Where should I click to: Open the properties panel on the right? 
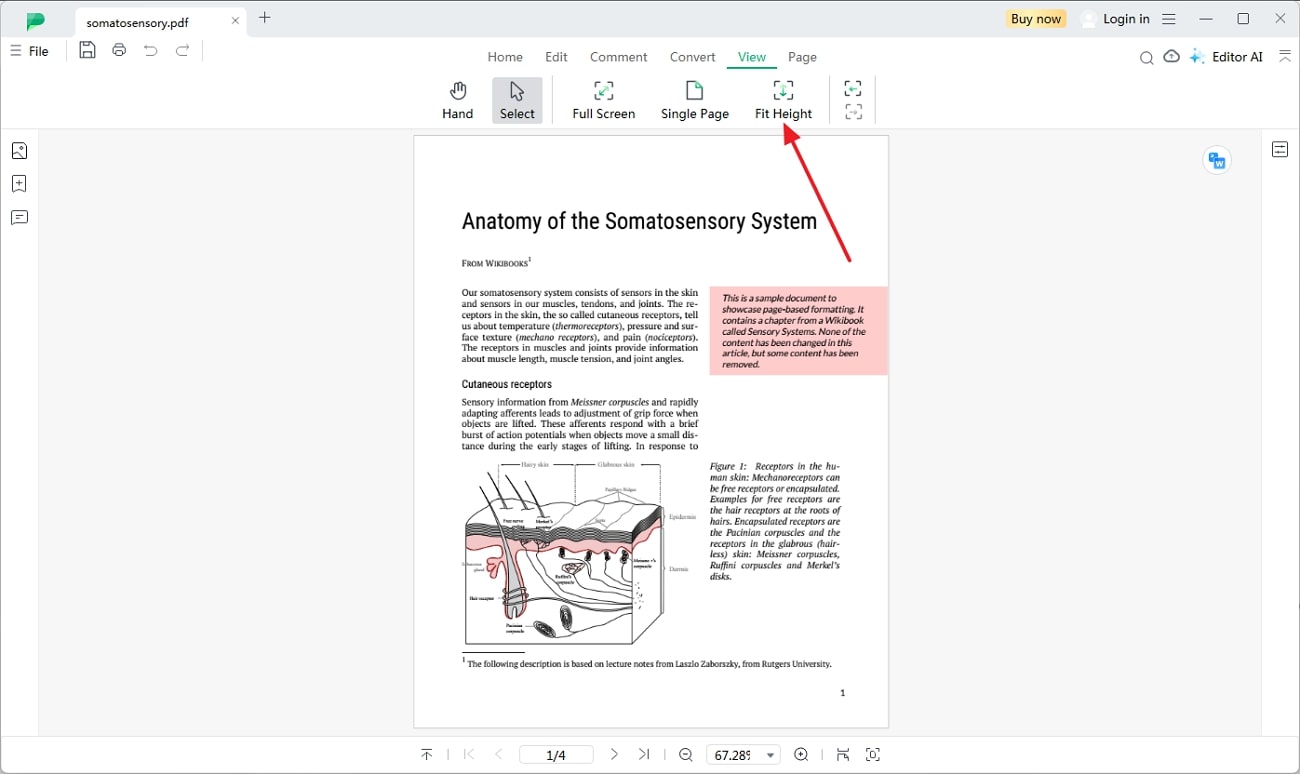click(x=1280, y=149)
